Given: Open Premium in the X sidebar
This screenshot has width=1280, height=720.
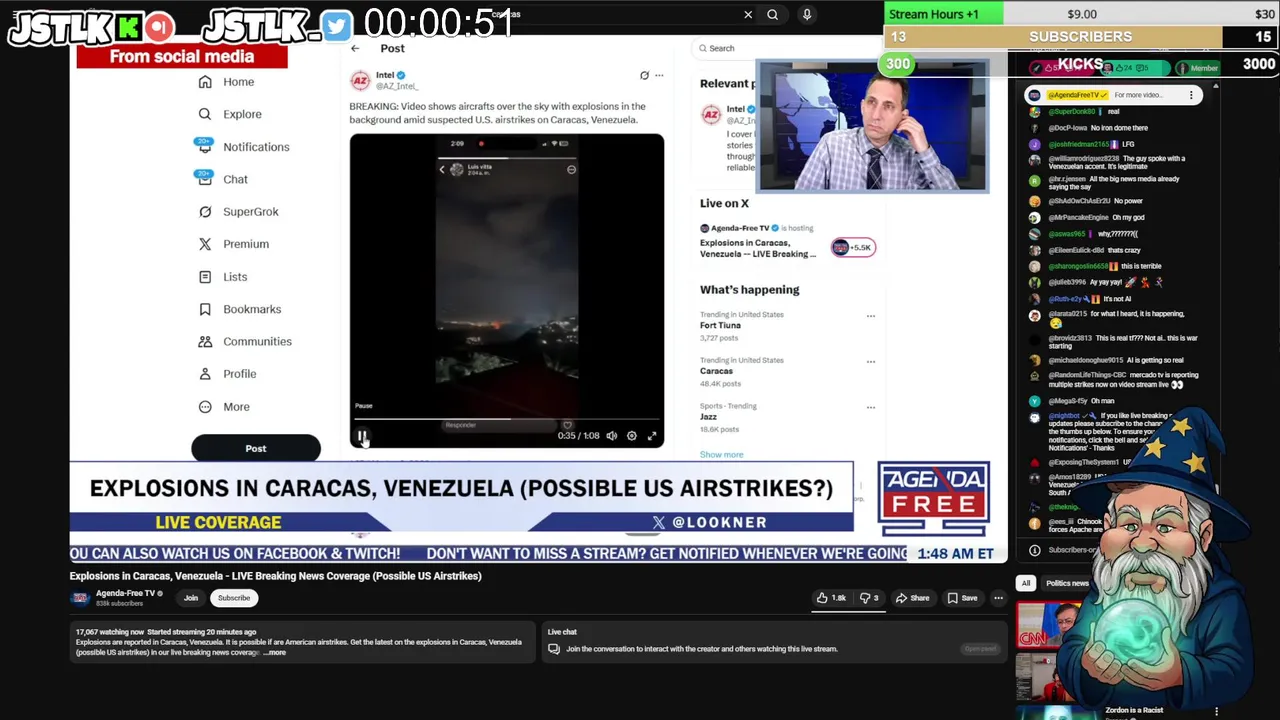Looking at the screenshot, I should click(234, 244).
